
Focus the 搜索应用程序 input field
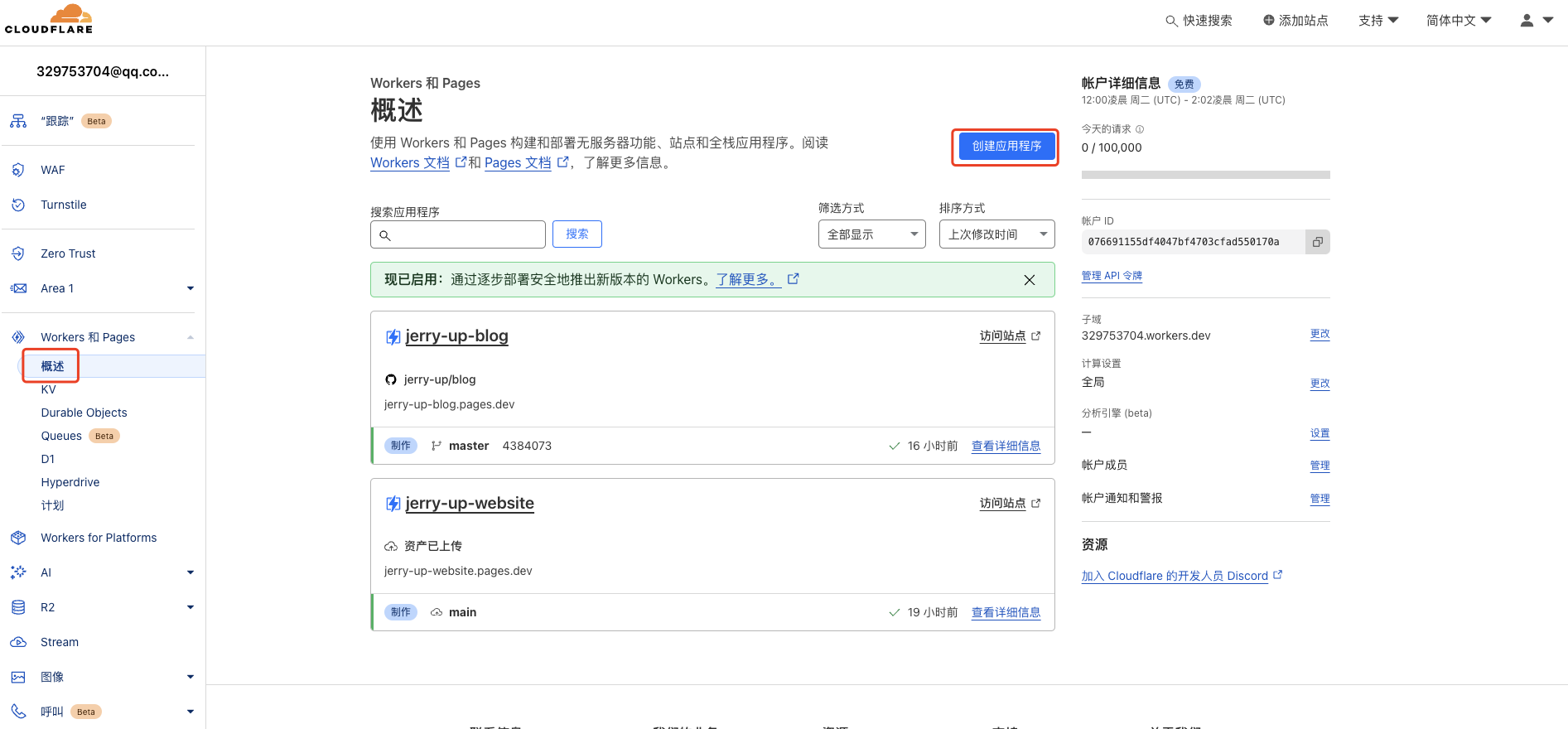[458, 234]
